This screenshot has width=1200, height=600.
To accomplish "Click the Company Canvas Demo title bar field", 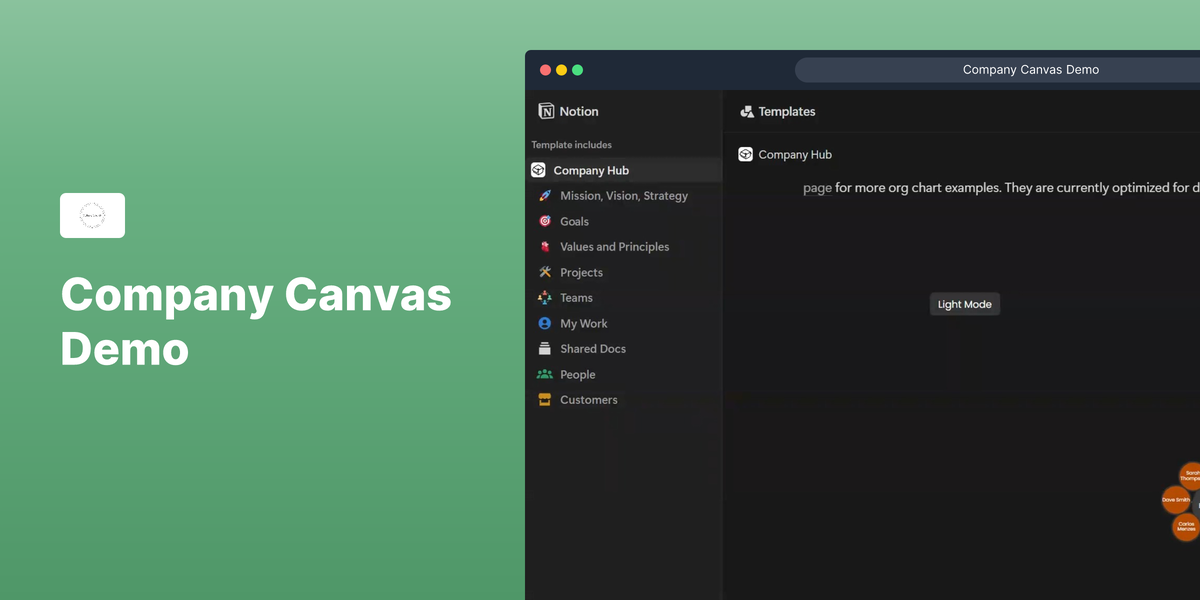I will tap(1000, 70).
